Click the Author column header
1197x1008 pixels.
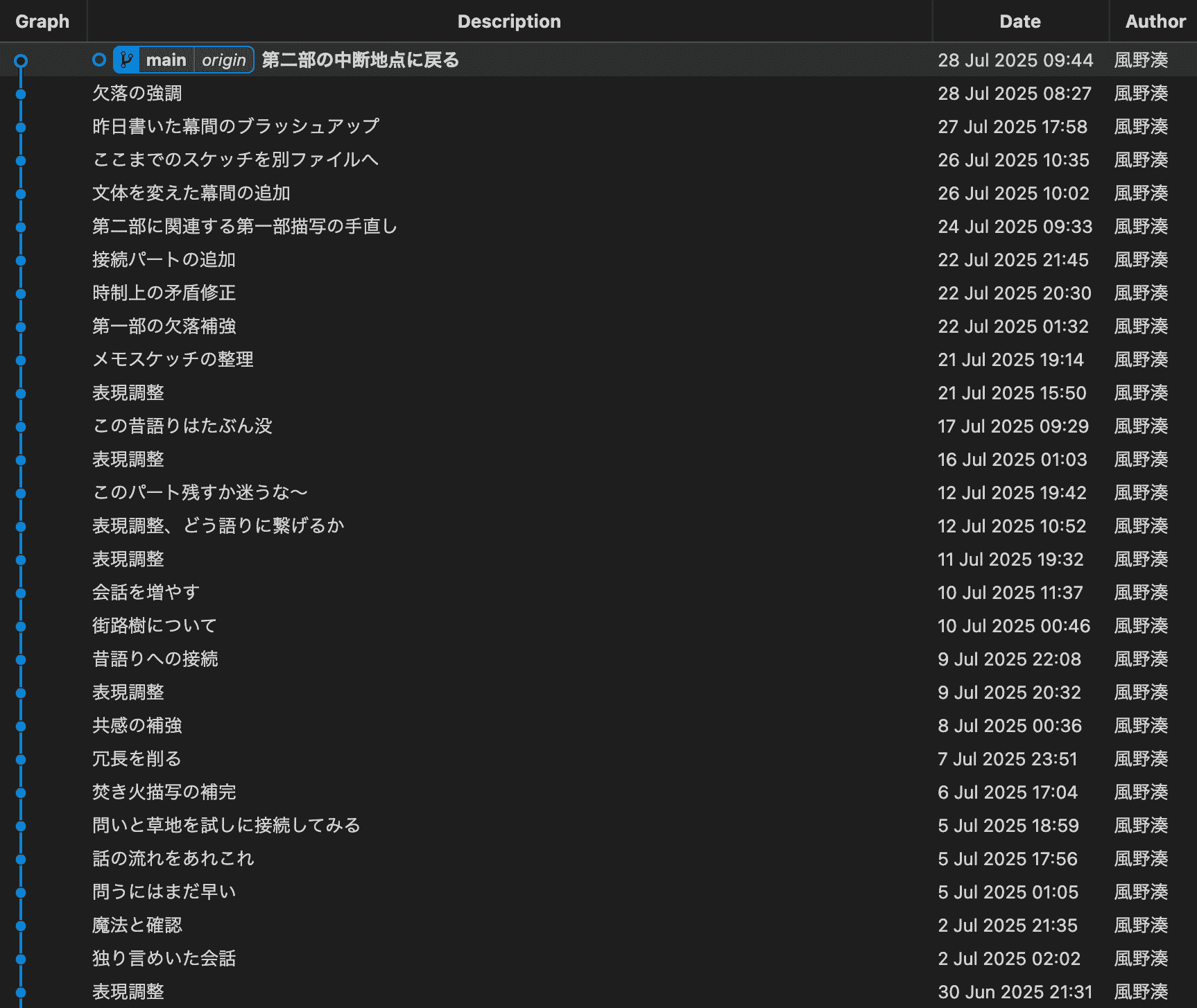tap(1155, 21)
